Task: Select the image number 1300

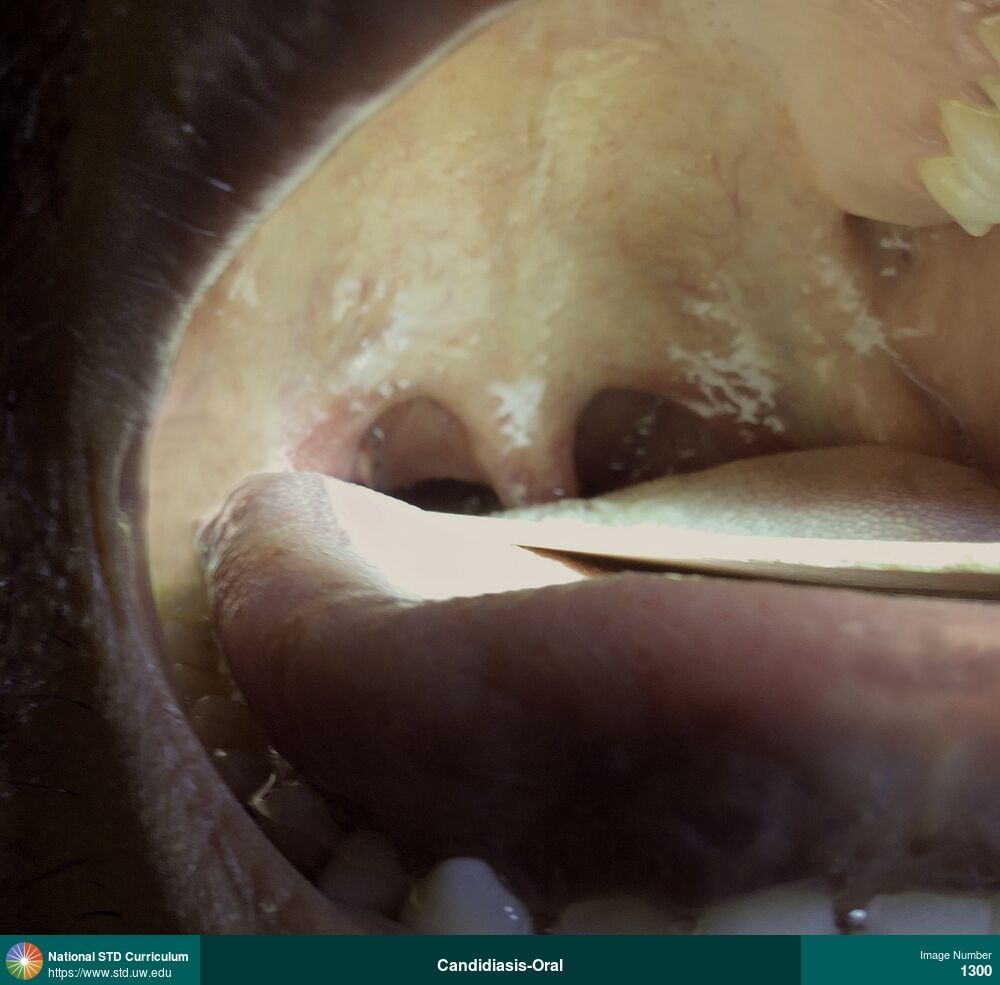Action: click(975, 971)
